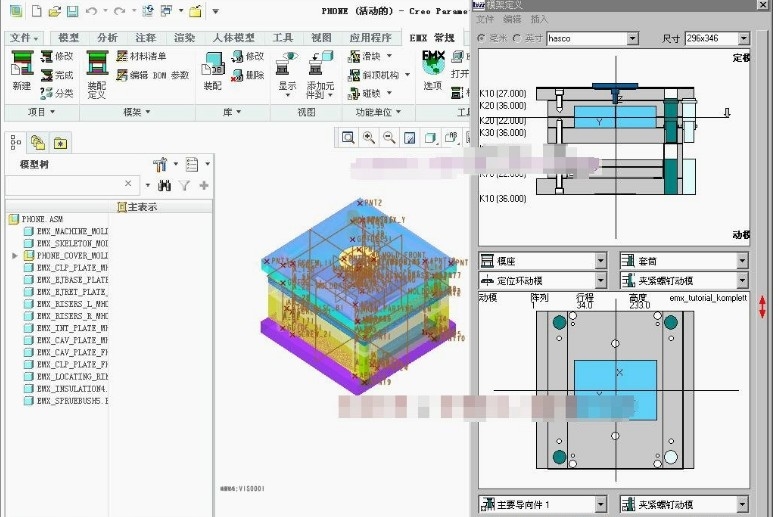Expand PHONE_COVER_MOLD tree node arrow

[15, 256]
